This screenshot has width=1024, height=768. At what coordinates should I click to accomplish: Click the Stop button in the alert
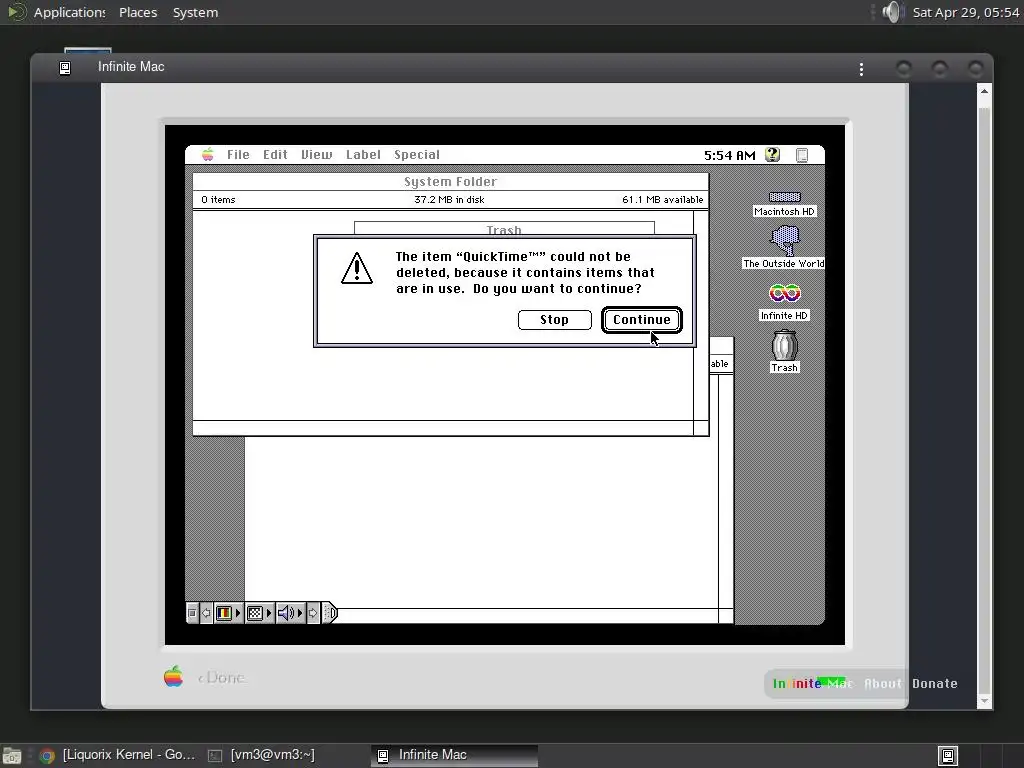click(x=554, y=319)
